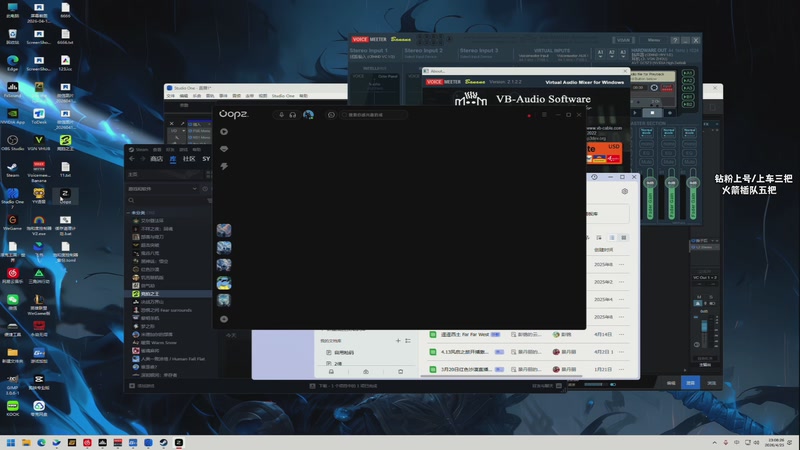The height and width of the screenshot is (450, 800).
Task: Toggle the B2 bus button on Voicemeeter recorder
Action: (x=688, y=104)
